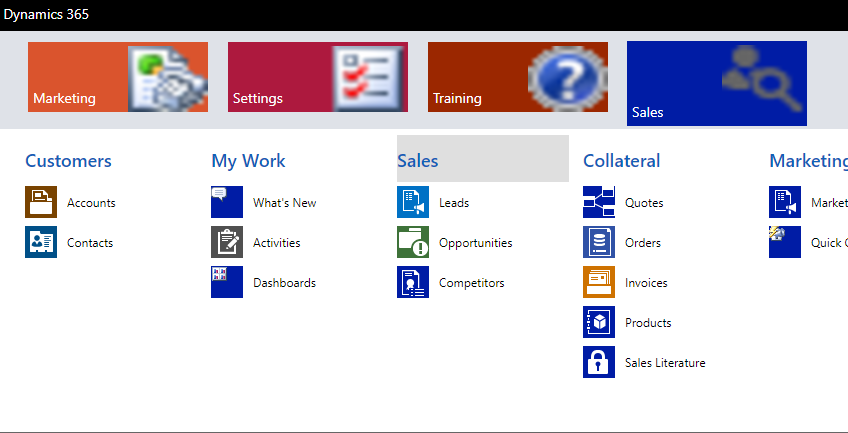The image size is (848, 433).
Task: Open the Settings tile
Action: pos(318,77)
